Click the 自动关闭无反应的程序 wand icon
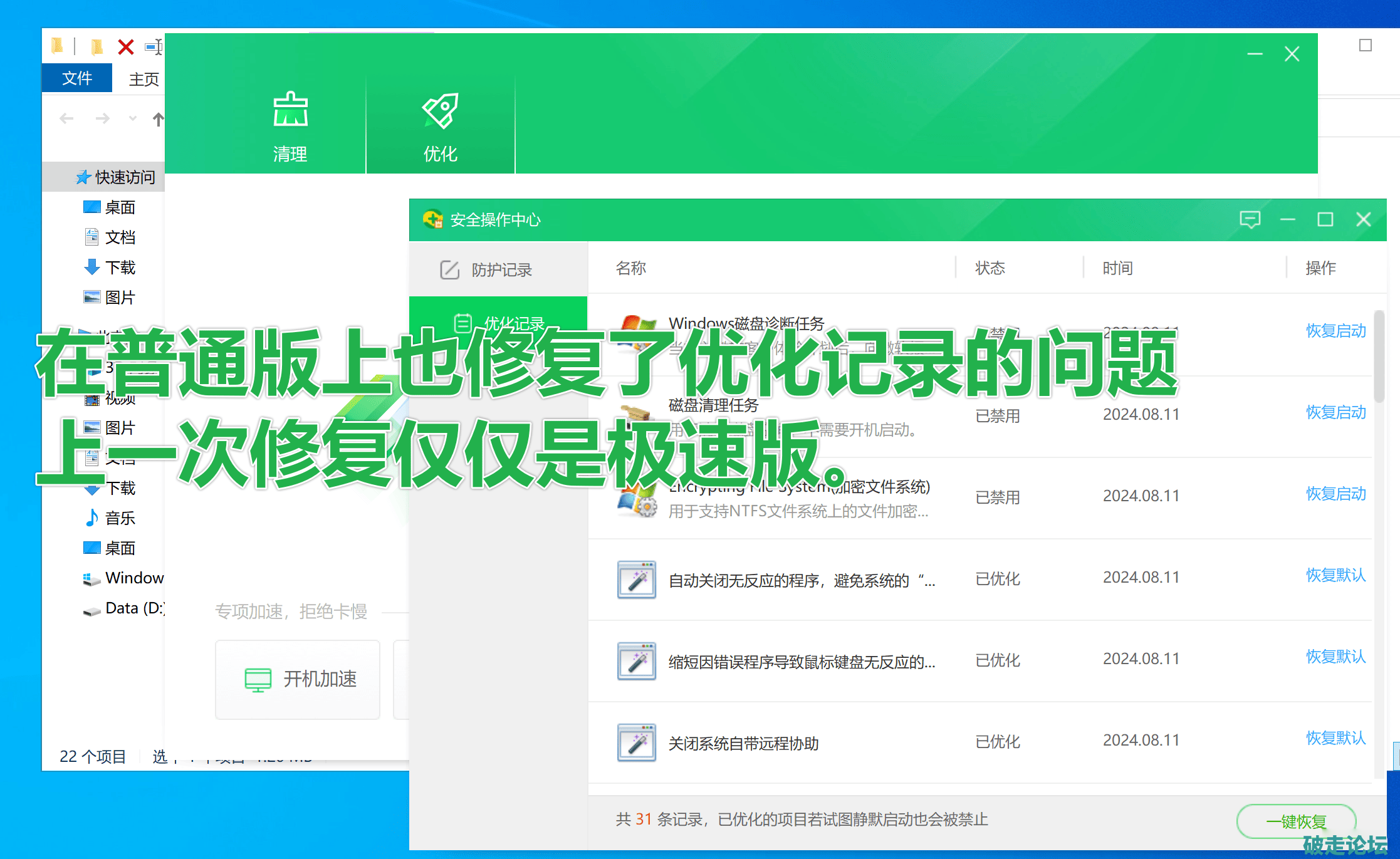Screen dimensions: 1400x859 click(x=636, y=580)
